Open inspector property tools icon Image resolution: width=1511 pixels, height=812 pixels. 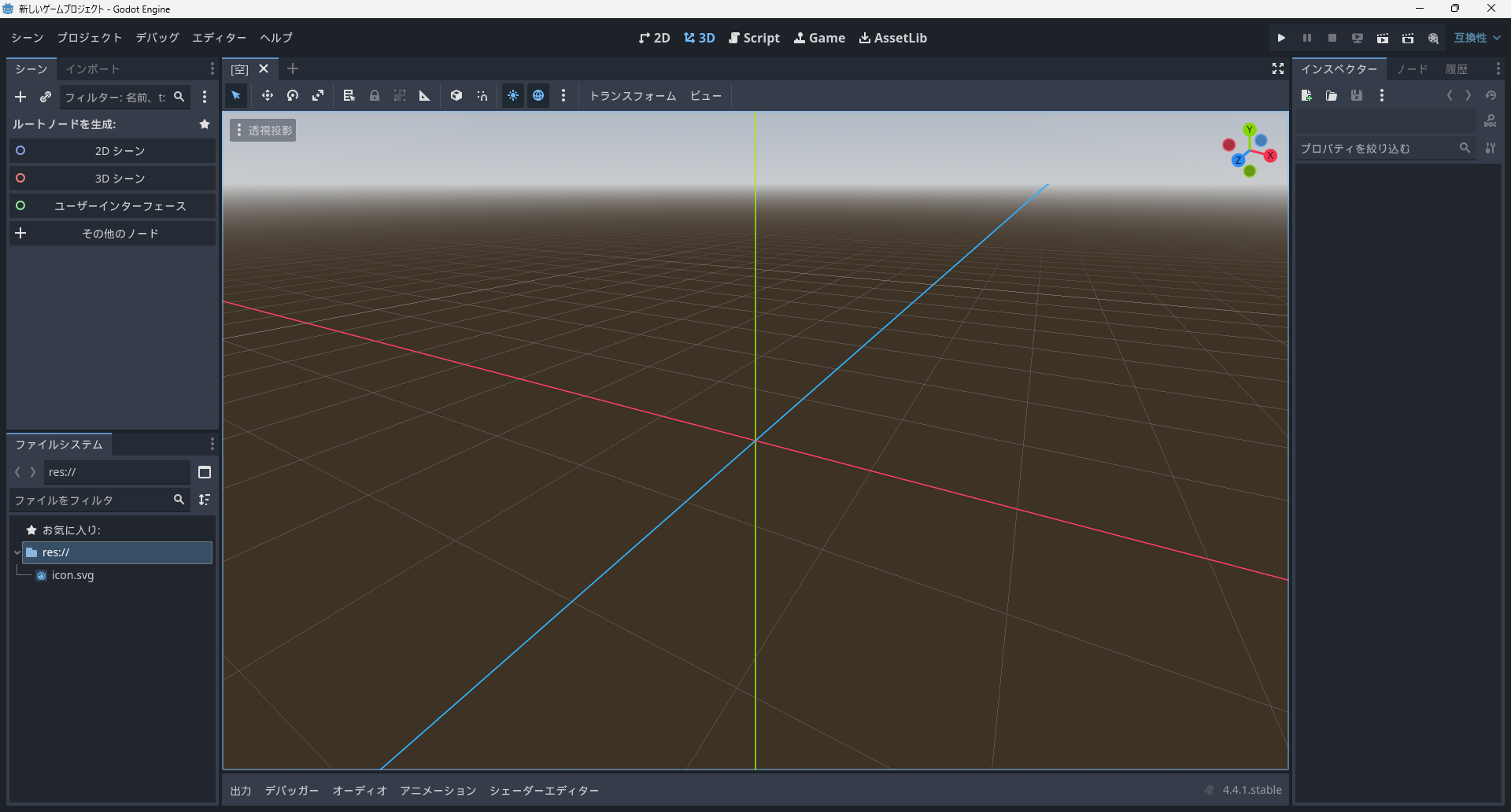pyautogui.click(x=1491, y=148)
